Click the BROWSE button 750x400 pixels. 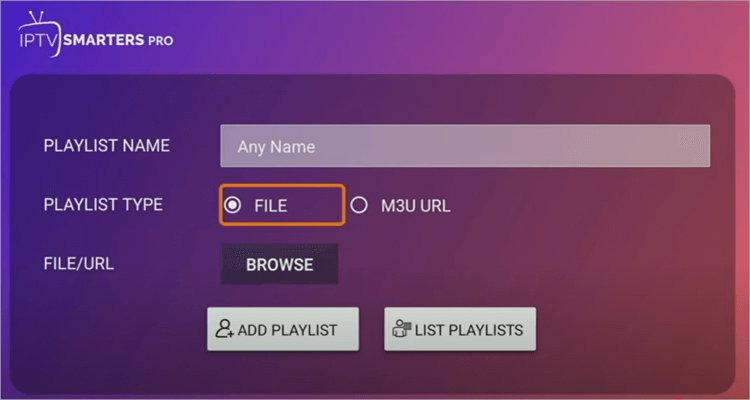(279, 264)
